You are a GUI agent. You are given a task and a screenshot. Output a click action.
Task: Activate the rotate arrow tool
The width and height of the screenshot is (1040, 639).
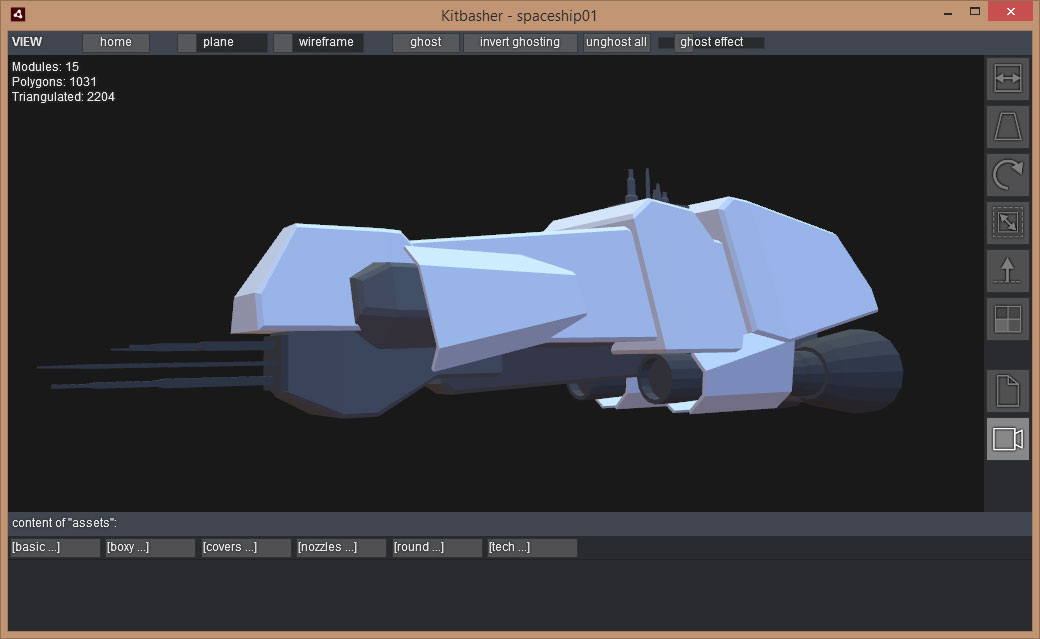click(1007, 176)
